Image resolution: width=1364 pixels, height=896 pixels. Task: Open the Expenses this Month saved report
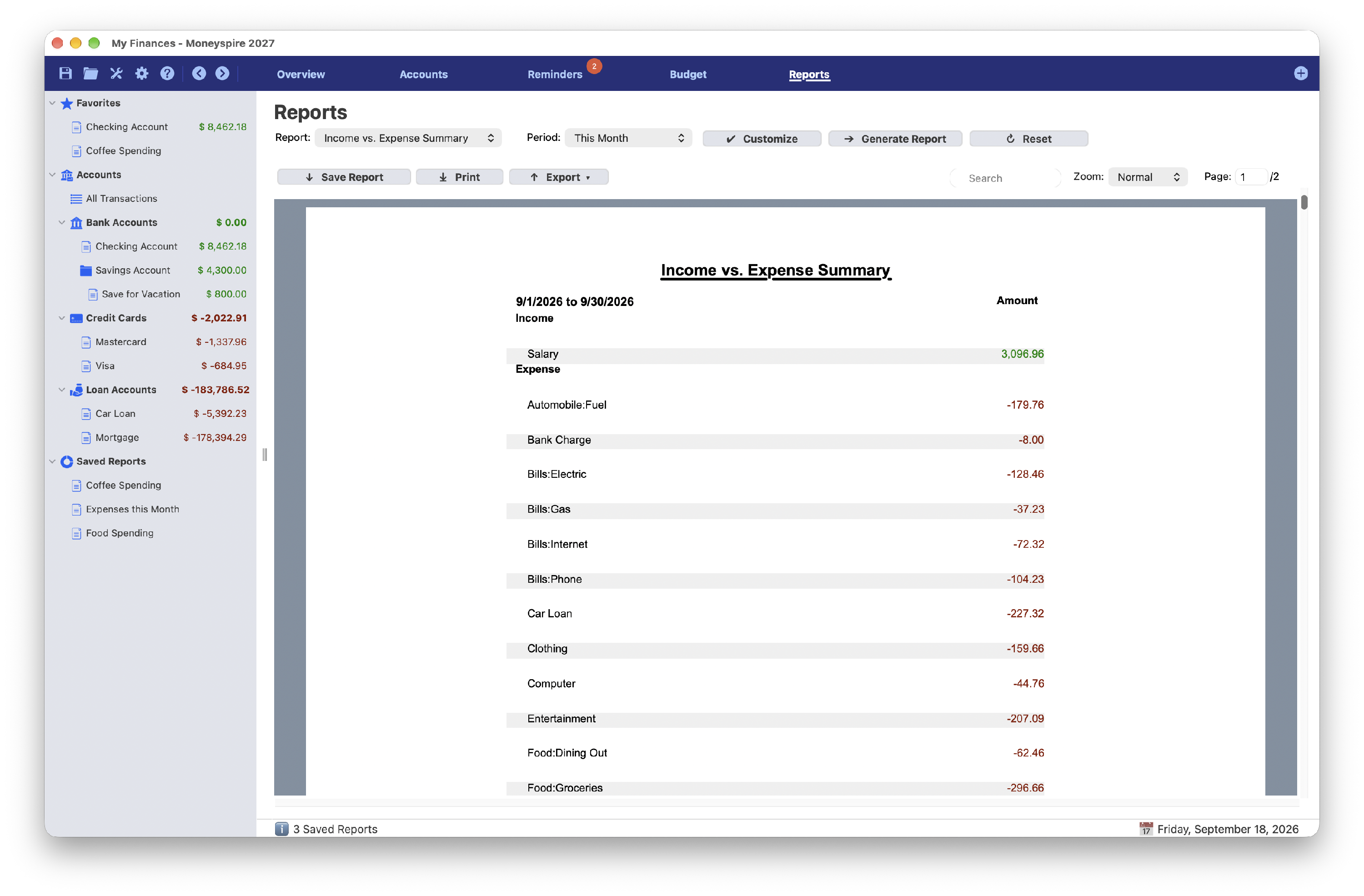pyautogui.click(x=132, y=509)
